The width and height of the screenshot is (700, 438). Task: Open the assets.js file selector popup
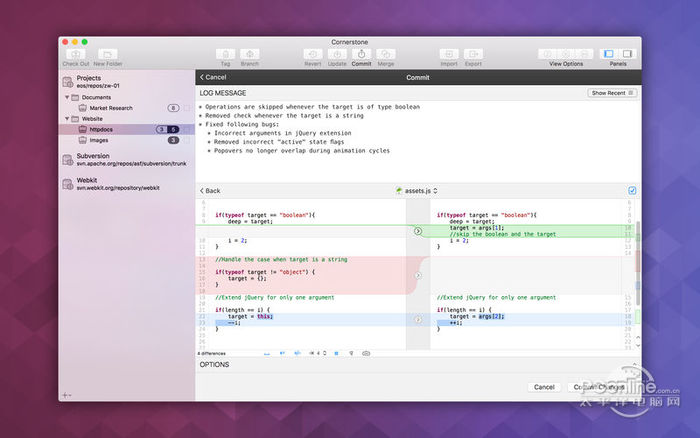(417, 191)
